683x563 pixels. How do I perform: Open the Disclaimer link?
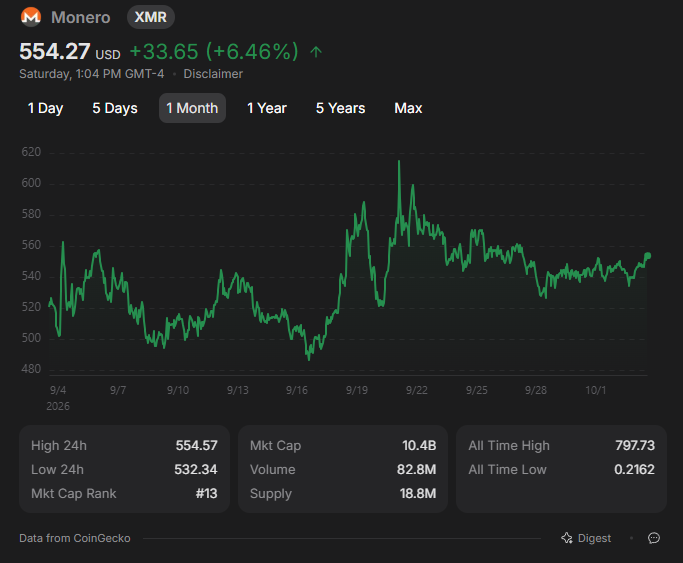[213, 74]
